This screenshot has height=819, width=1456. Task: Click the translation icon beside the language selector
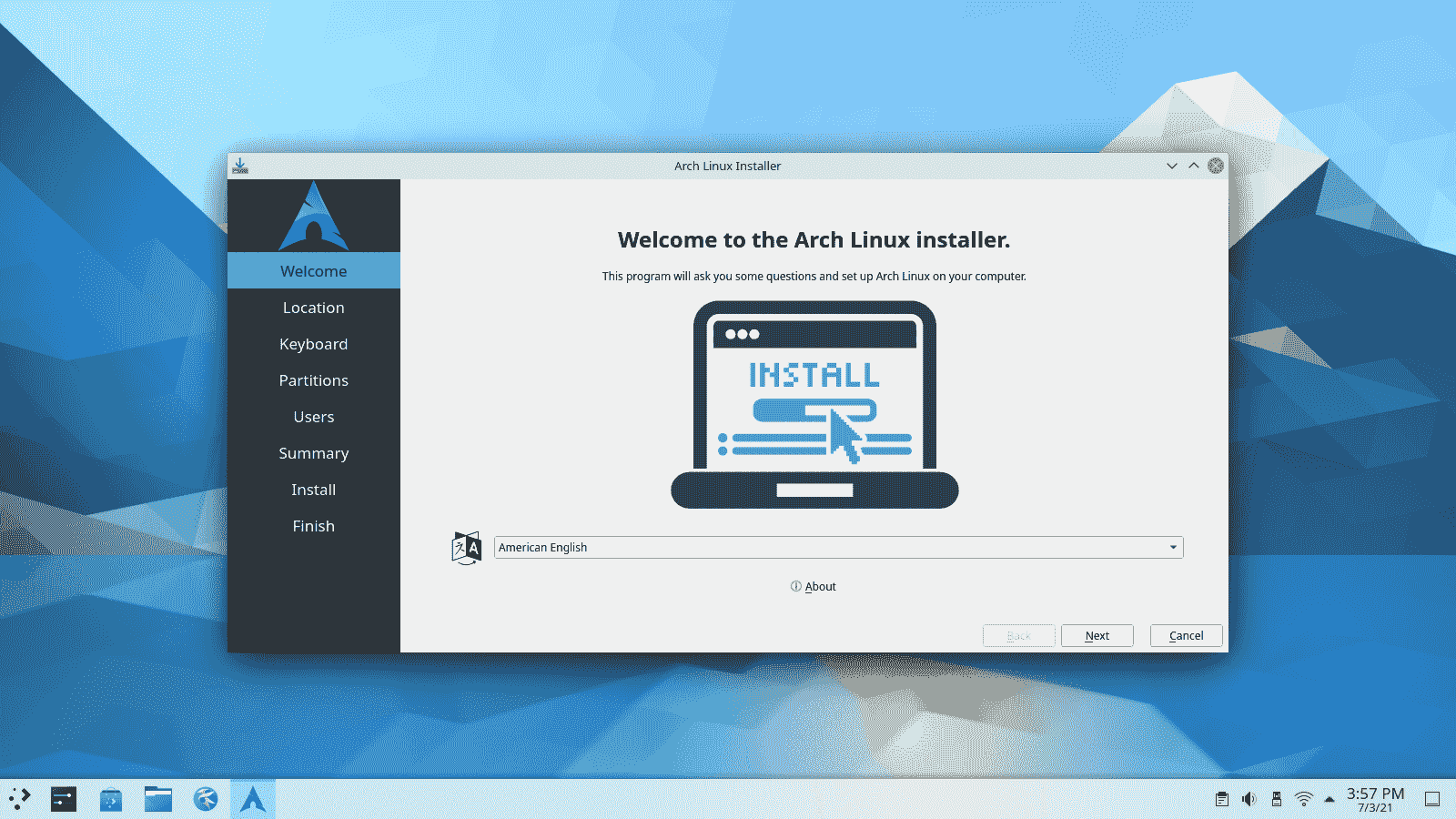click(x=465, y=548)
